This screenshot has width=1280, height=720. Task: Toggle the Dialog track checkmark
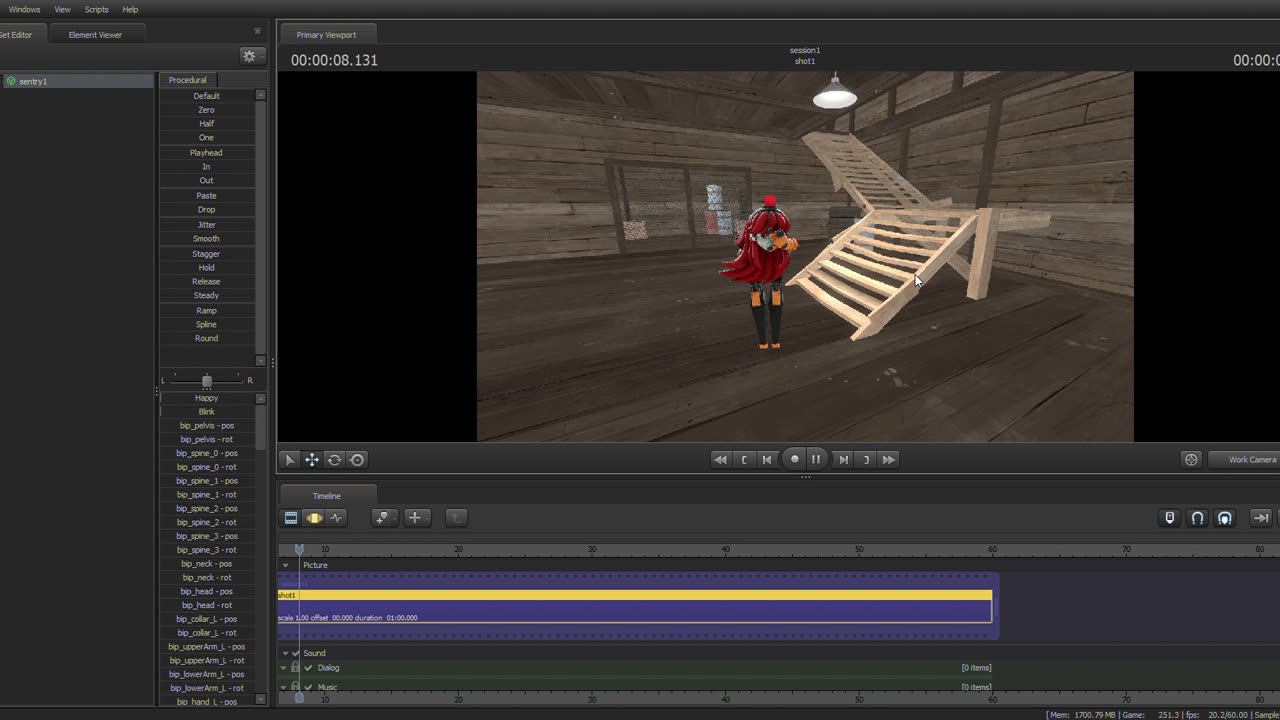pos(308,668)
